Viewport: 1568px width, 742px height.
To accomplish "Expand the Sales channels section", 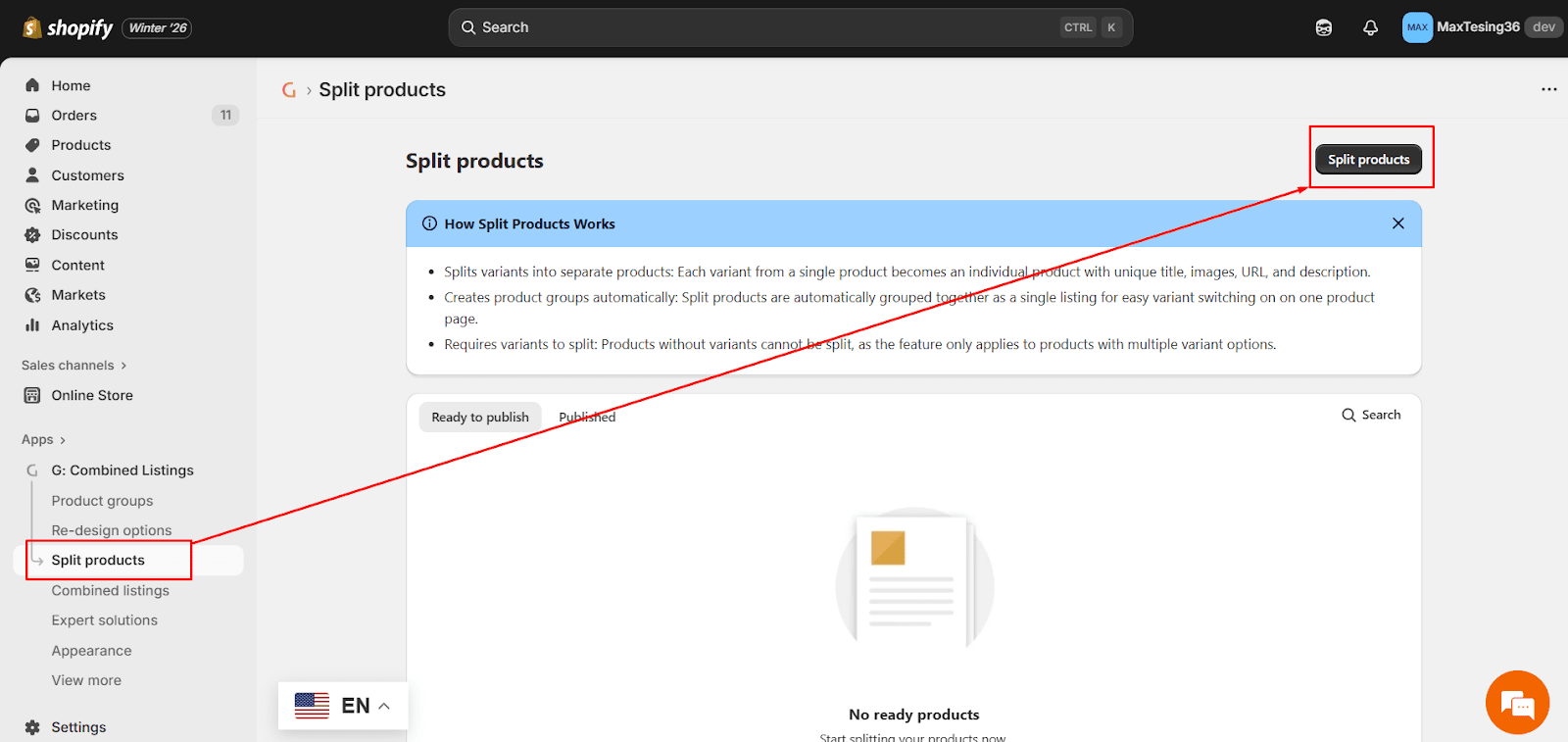I will click(x=74, y=365).
